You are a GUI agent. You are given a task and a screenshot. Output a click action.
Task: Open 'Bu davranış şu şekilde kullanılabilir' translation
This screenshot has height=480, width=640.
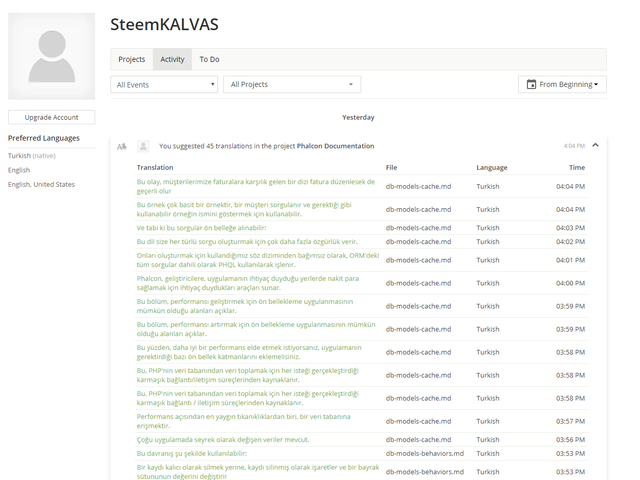(x=191, y=453)
